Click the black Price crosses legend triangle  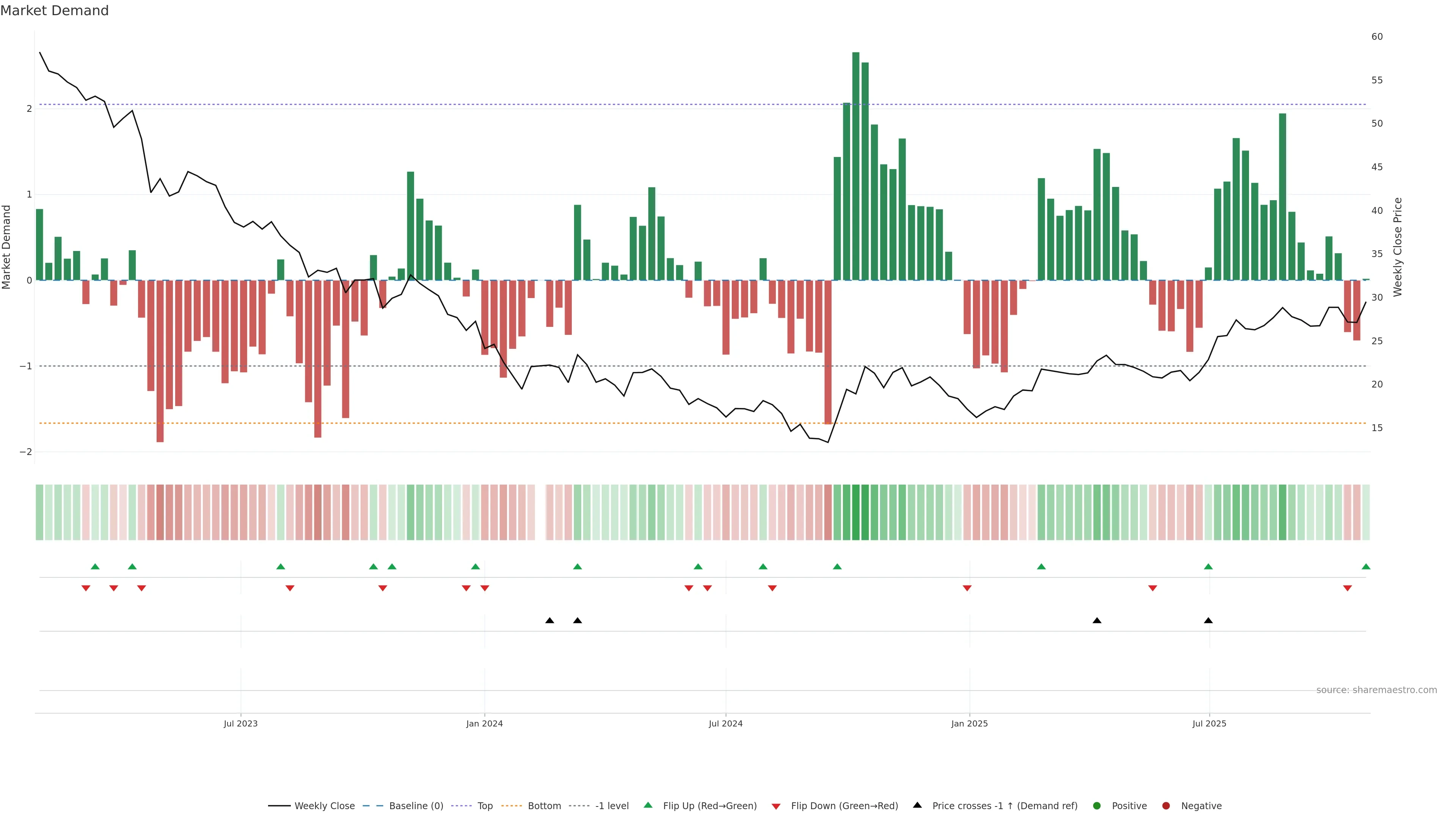917,805
